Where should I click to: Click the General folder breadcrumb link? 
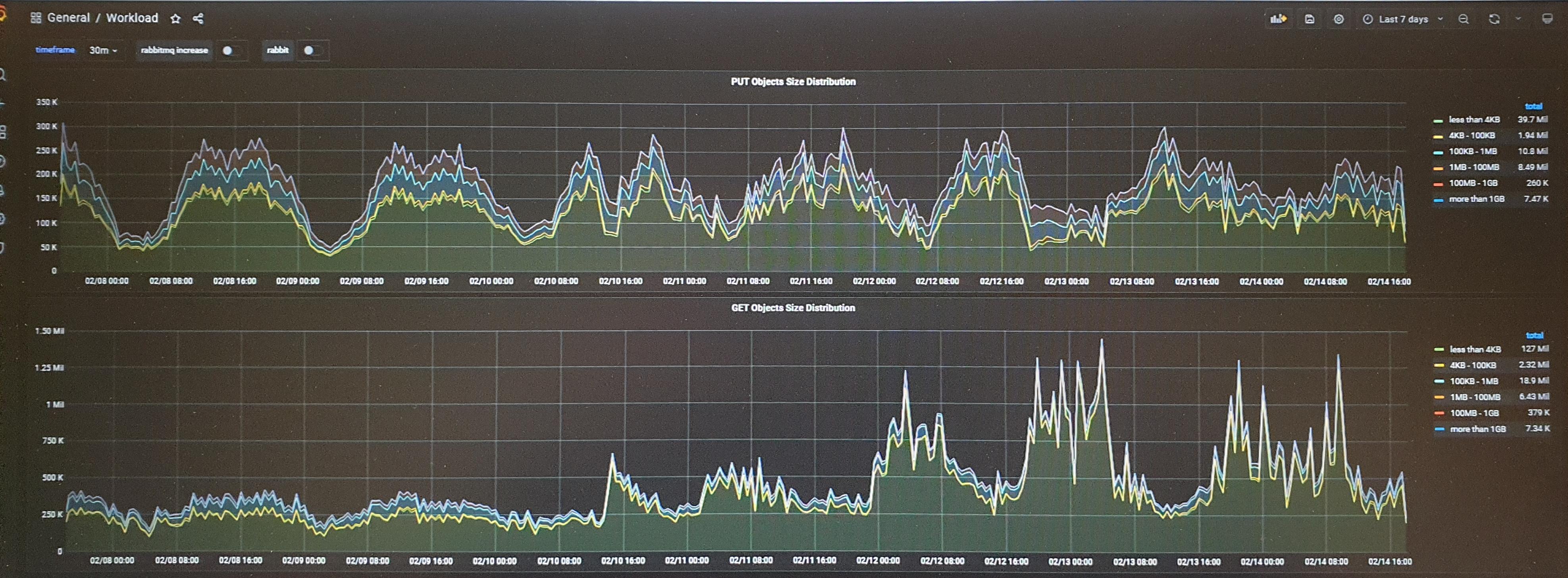(68, 17)
